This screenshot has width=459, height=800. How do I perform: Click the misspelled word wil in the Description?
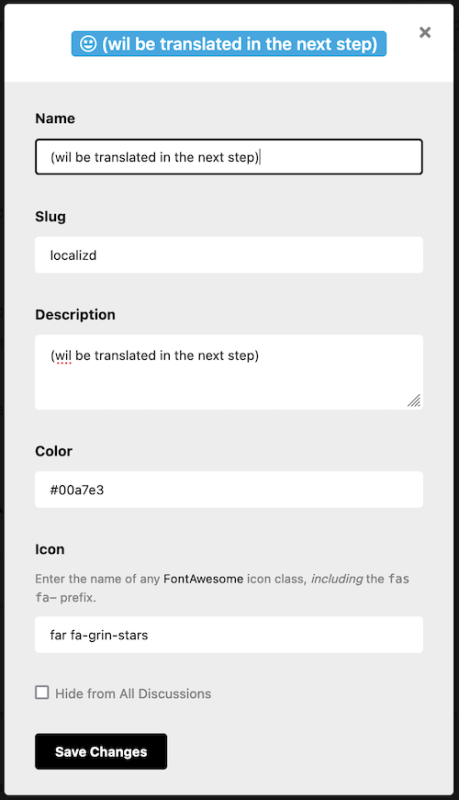tap(63, 356)
